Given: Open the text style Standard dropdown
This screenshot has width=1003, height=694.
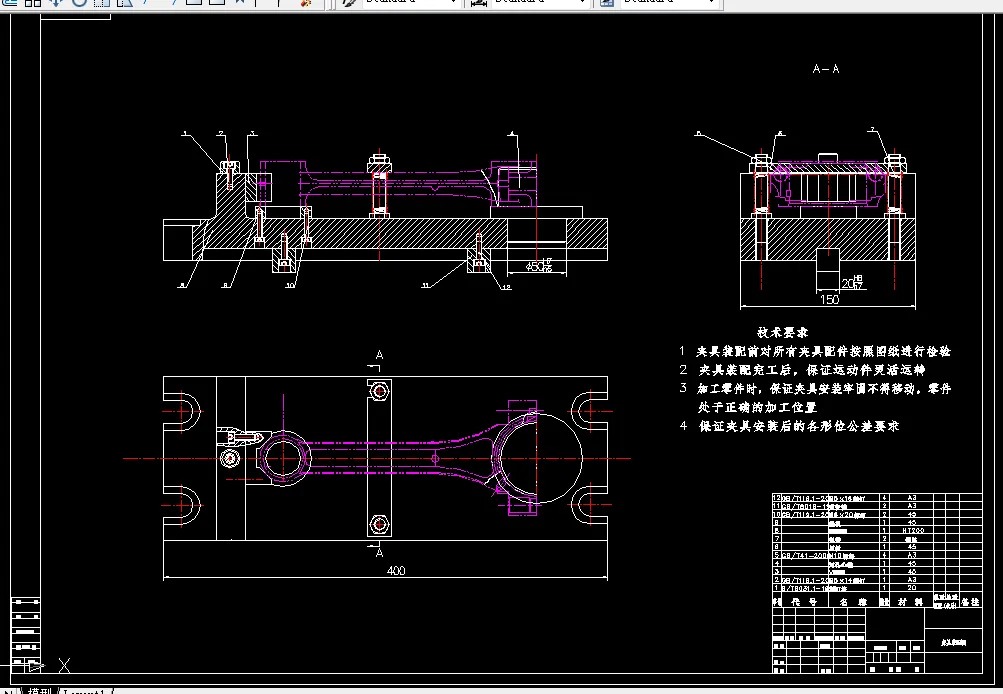Looking at the screenshot, I should 411,2.
